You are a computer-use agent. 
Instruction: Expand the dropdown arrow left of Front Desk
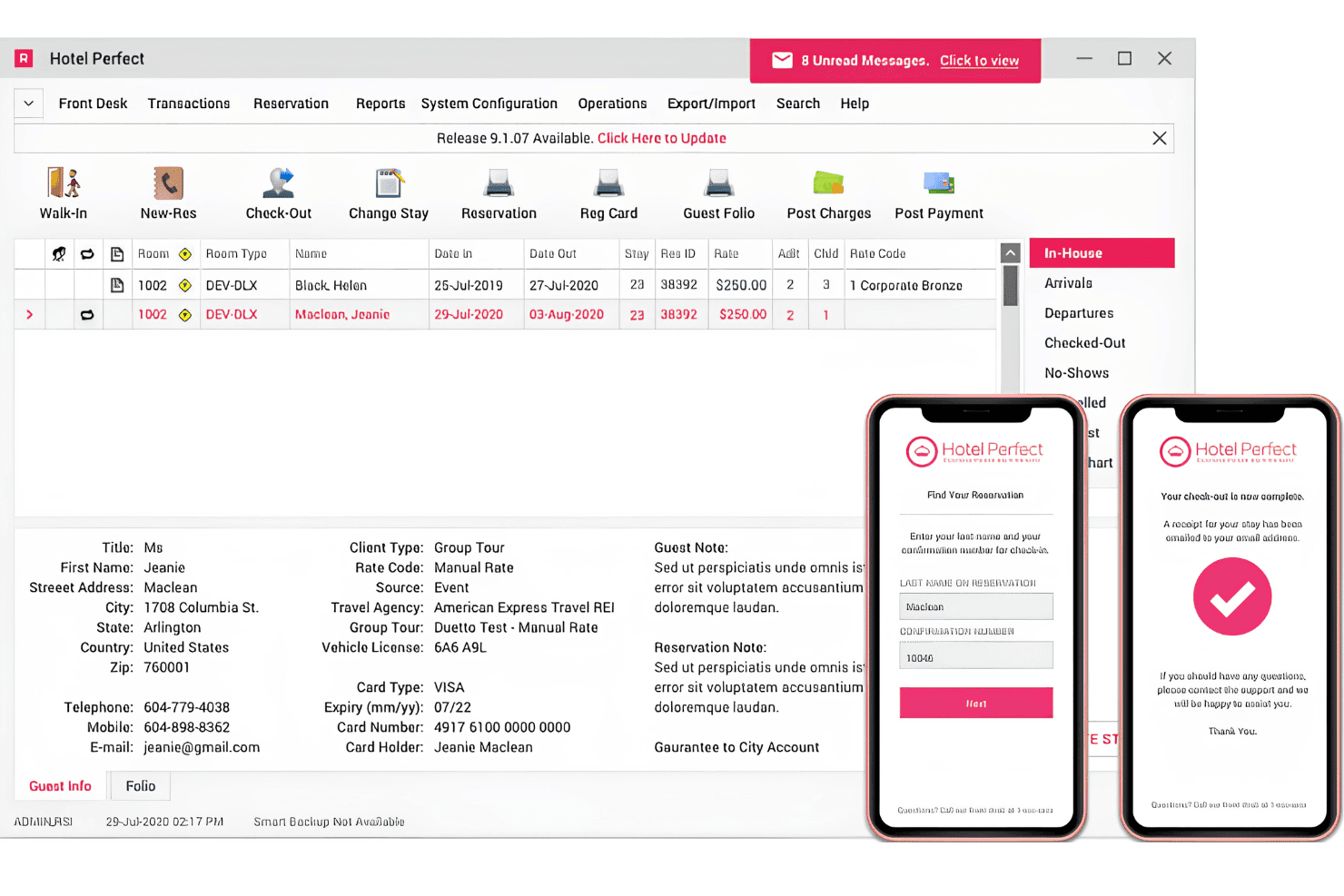coord(28,103)
